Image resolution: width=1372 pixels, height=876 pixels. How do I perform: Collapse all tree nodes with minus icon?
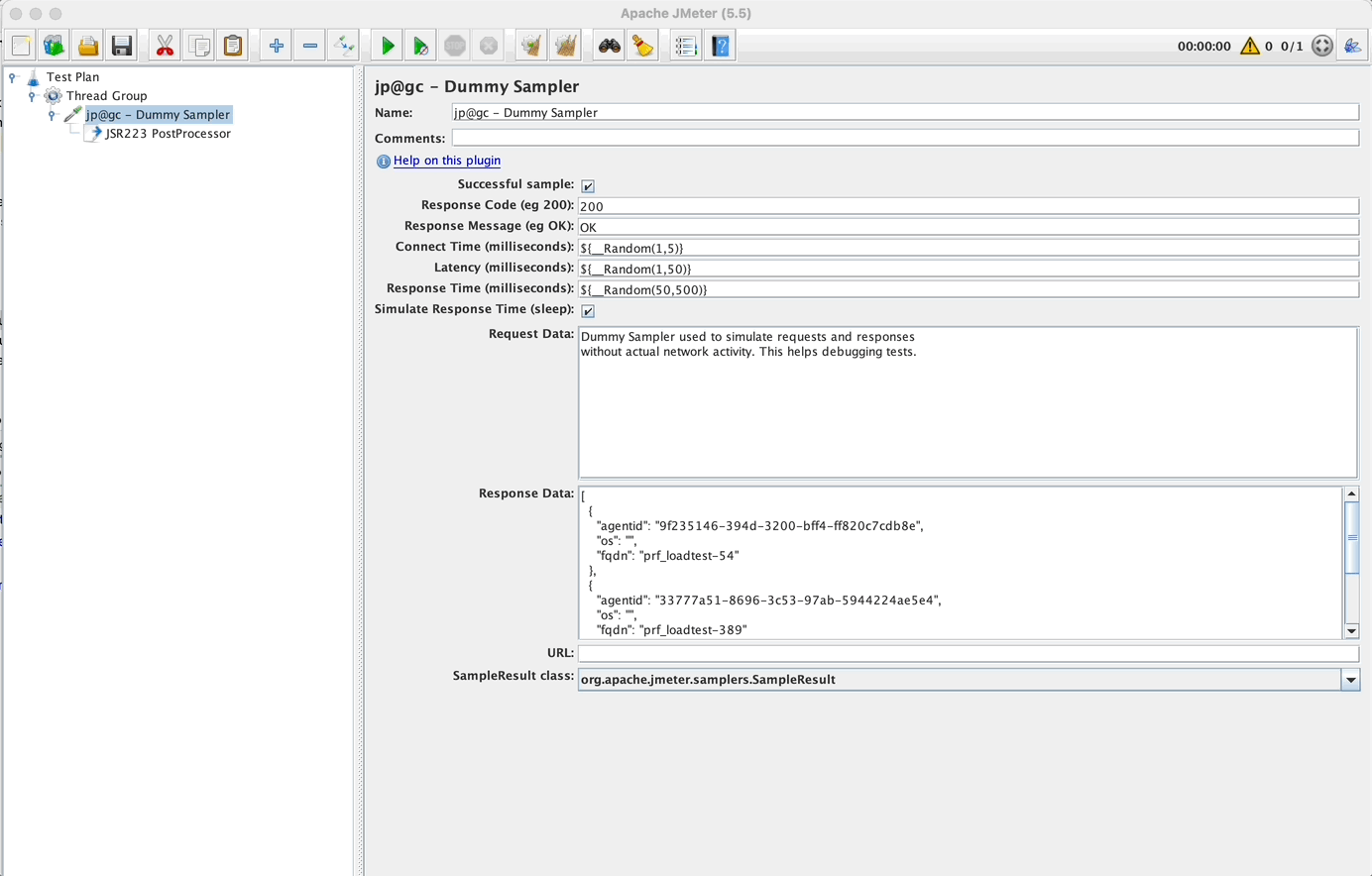[310, 46]
